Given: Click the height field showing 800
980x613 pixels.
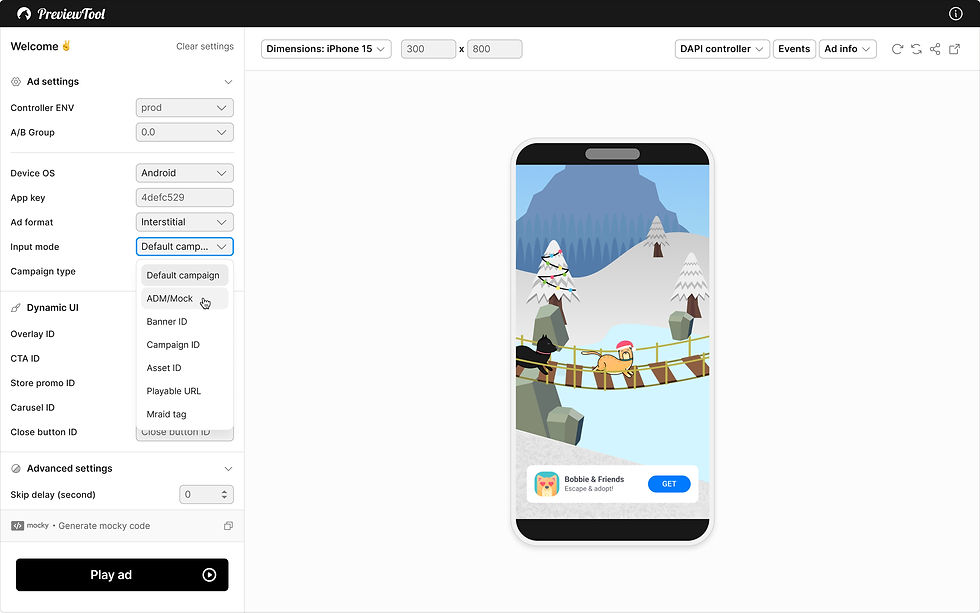Looking at the screenshot, I should pos(494,49).
